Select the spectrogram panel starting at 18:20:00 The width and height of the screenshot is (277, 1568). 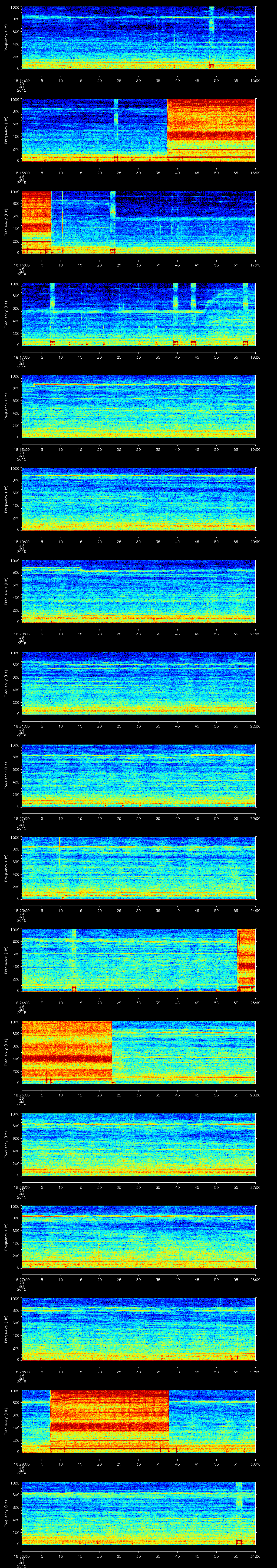[139, 591]
